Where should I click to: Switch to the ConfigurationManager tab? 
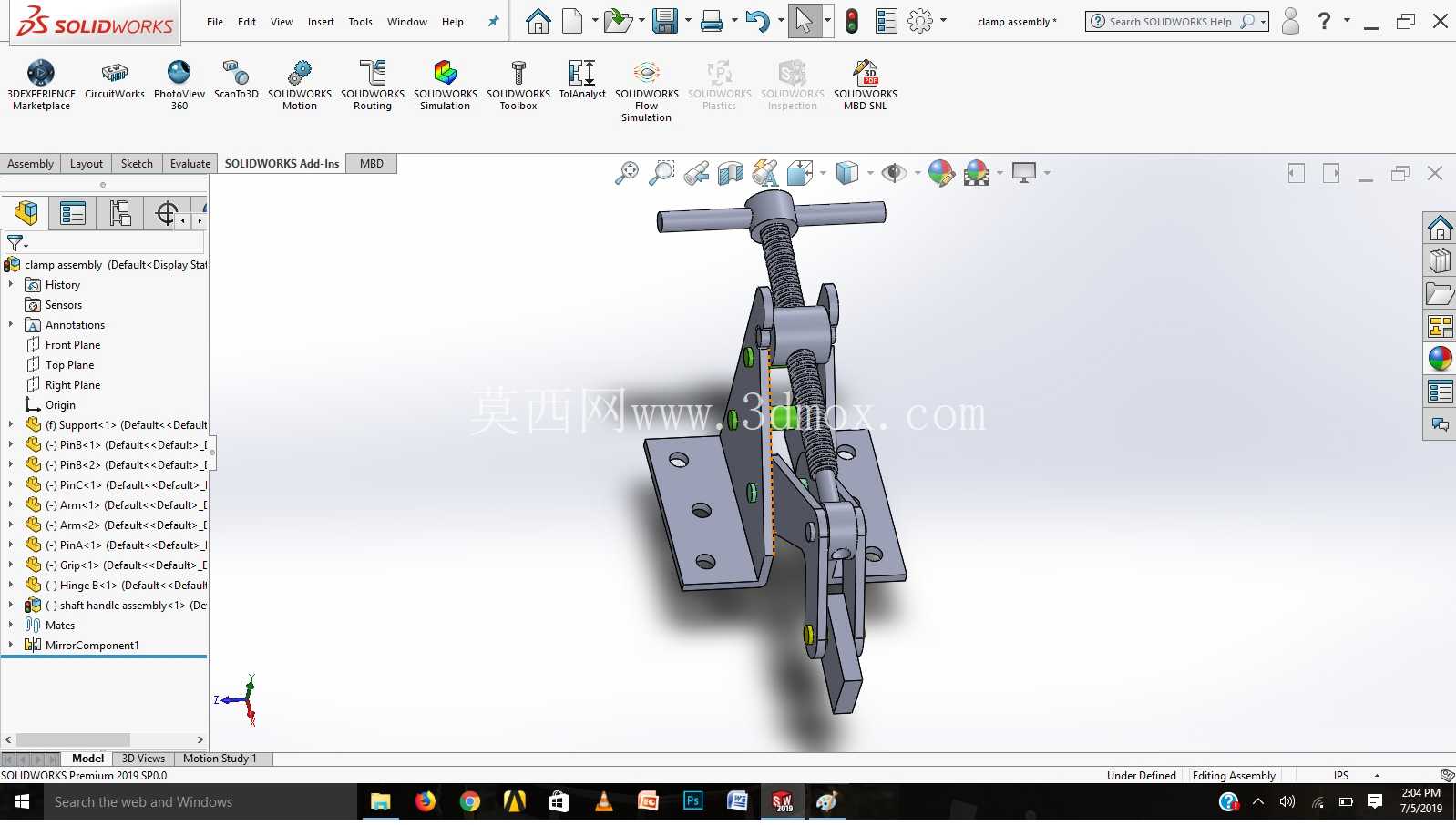(x=120, y=214)
